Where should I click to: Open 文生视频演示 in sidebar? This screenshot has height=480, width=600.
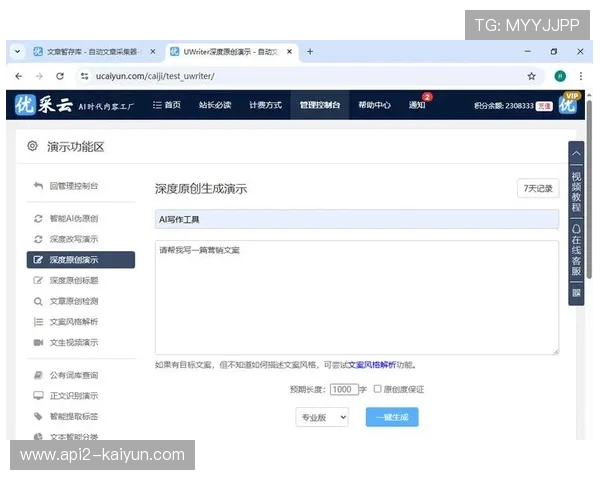(x=73, y=342)
